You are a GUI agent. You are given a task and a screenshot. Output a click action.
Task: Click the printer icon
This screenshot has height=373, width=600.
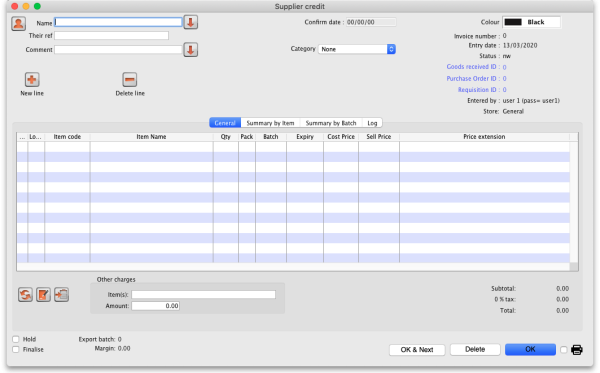[577, 350]
